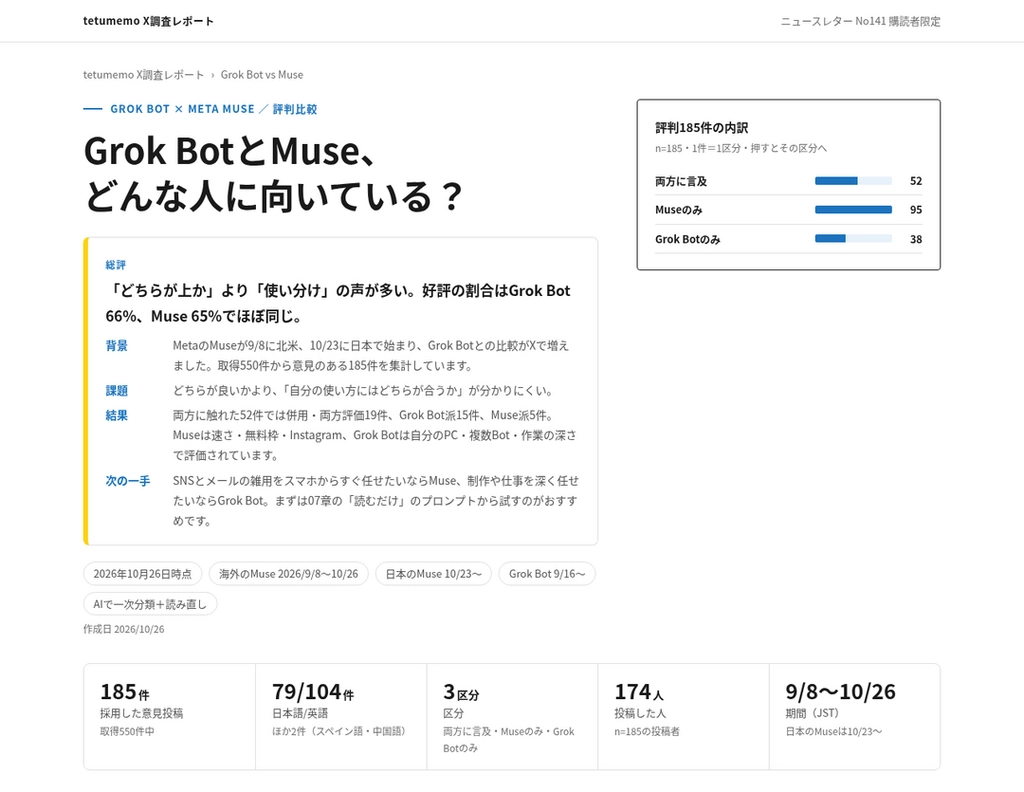The width and height of the screenshot is (1024, 792).
Task: Click the tetumemo X調査レポート breadcrumb link
Action: click(144, 74)
